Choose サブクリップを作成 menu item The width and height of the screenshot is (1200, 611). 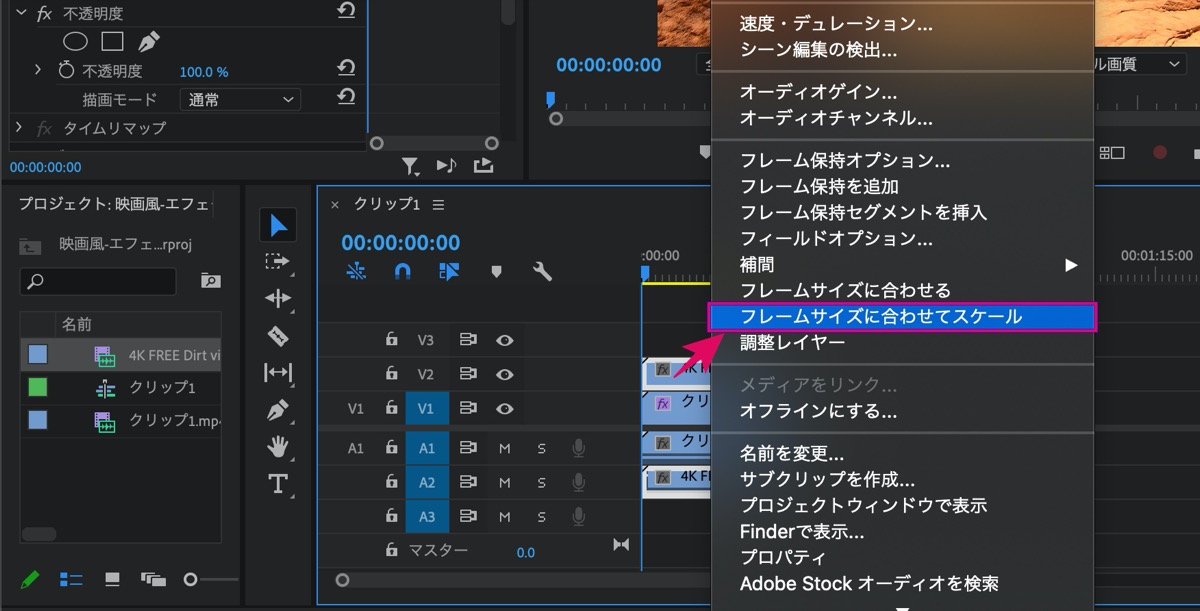point(902,480)
